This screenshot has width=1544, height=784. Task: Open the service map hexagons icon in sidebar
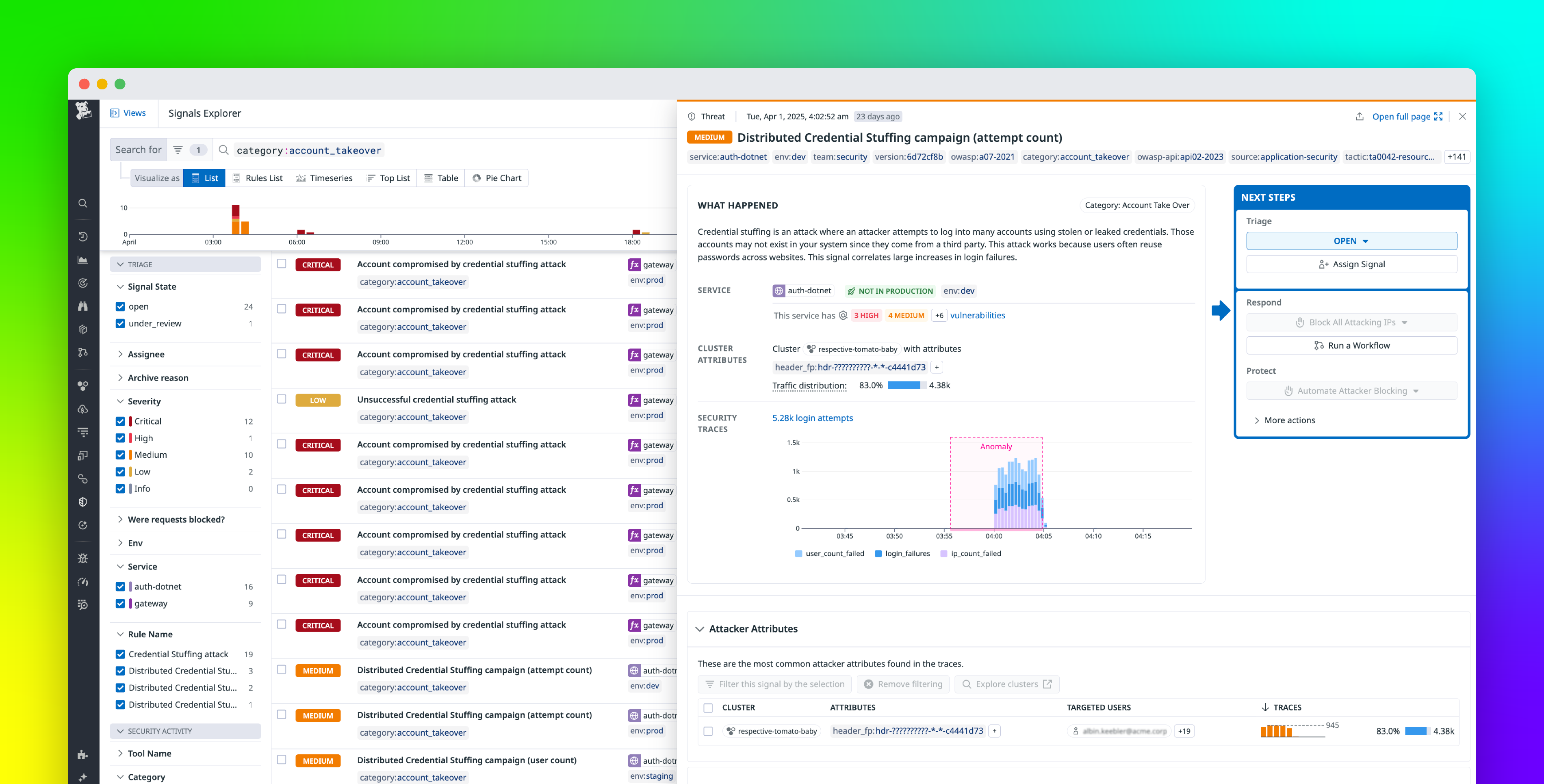pos(83,386)
